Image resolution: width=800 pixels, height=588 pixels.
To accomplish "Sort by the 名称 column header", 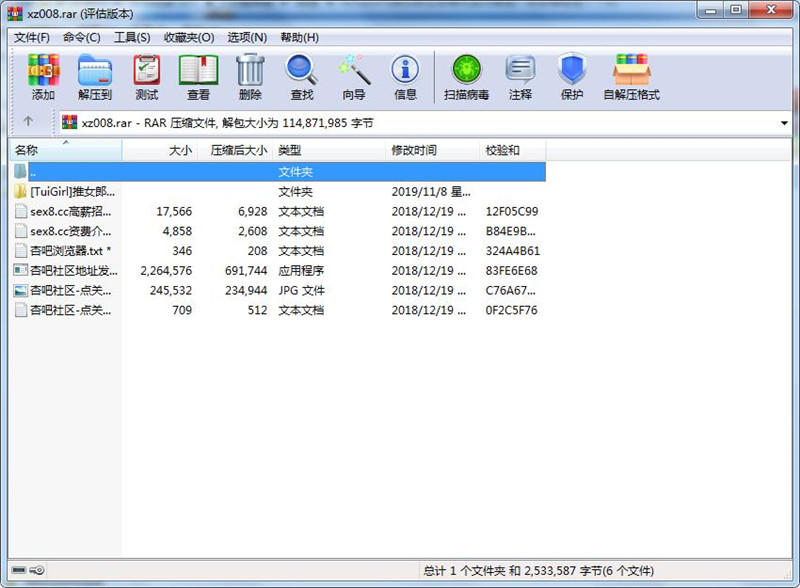I will 66,150.
